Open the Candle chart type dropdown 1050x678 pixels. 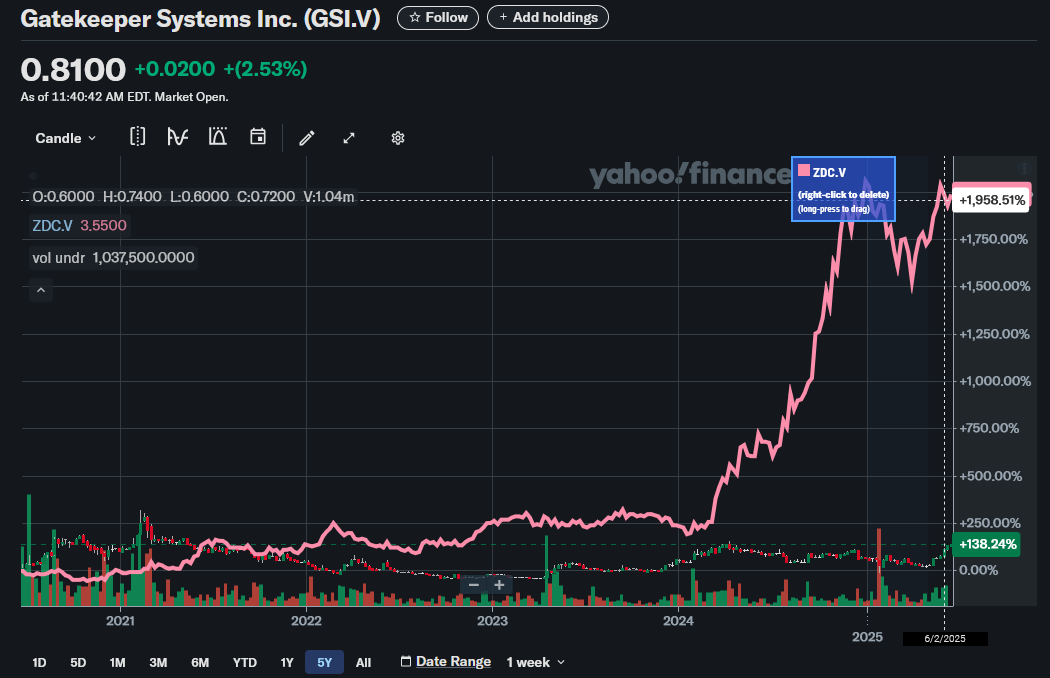pyautogui.click(x=65, y=138)
